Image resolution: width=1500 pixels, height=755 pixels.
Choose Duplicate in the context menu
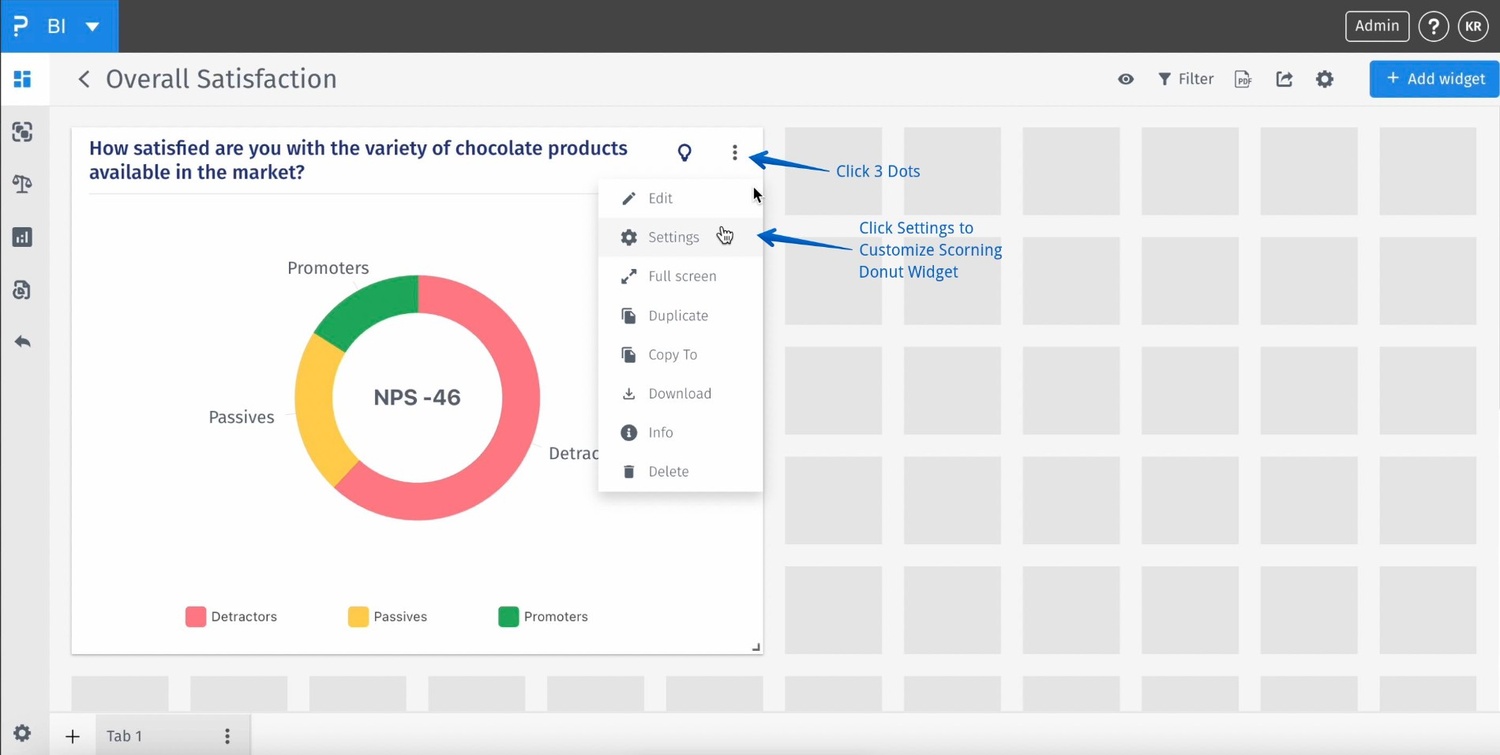677,315
